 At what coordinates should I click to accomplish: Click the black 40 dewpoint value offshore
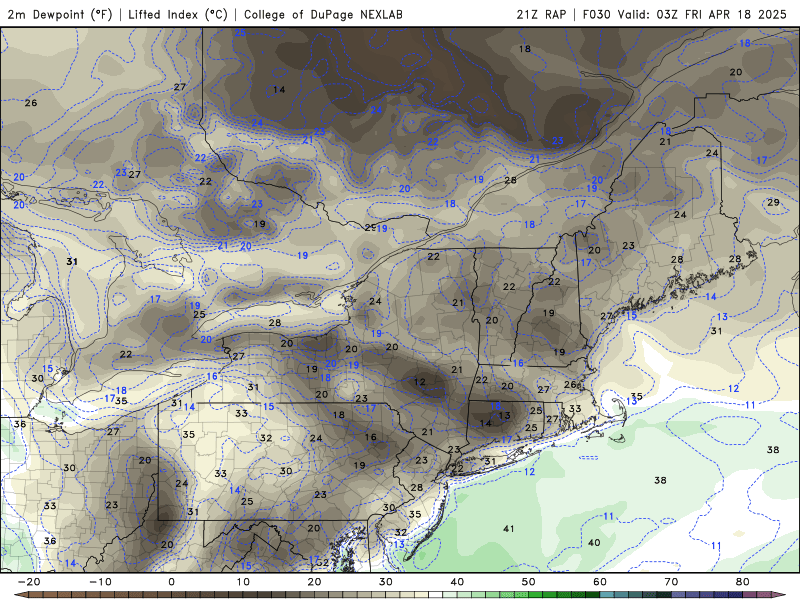point(594,542)
